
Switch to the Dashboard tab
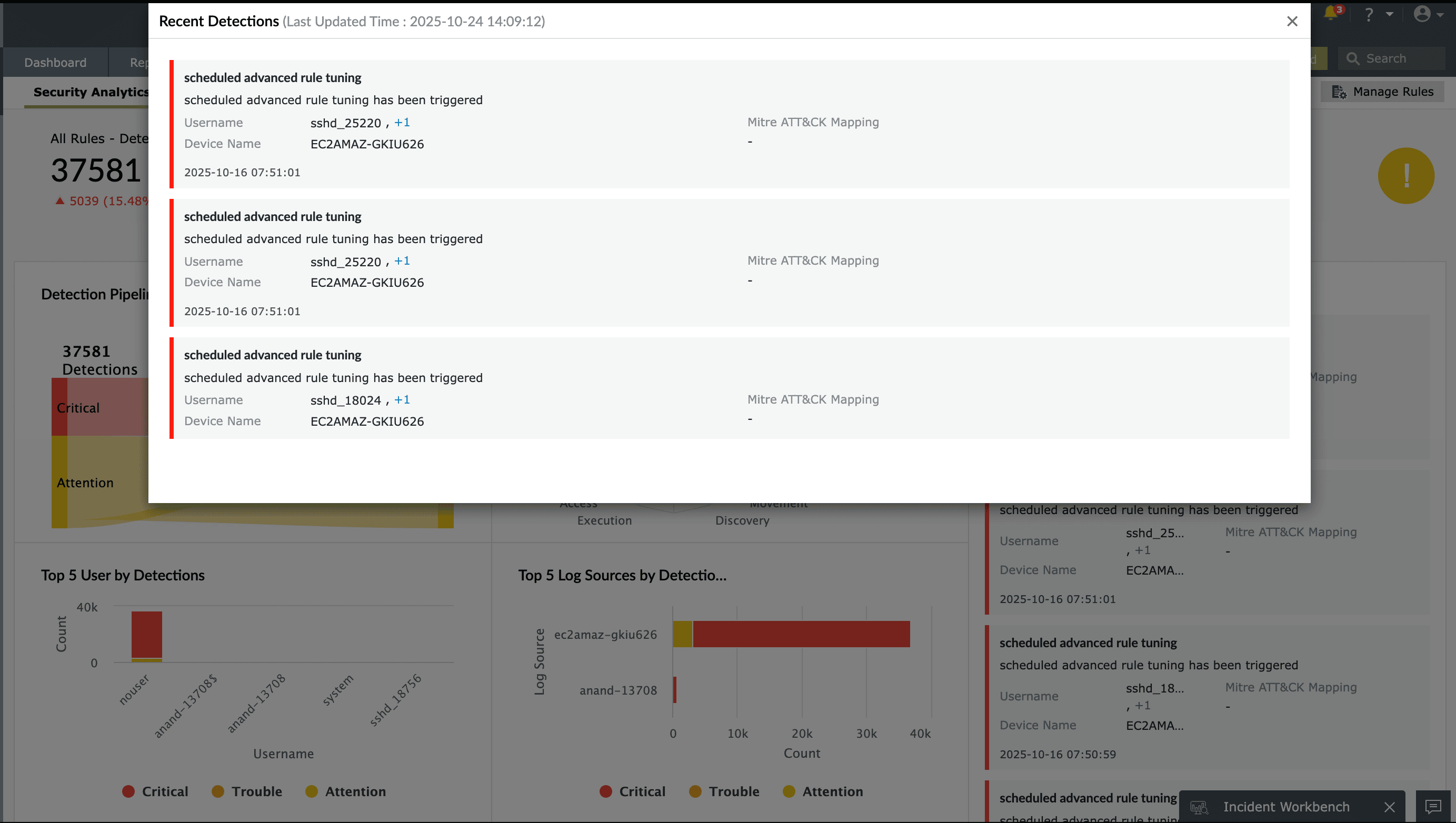[55, 62]
